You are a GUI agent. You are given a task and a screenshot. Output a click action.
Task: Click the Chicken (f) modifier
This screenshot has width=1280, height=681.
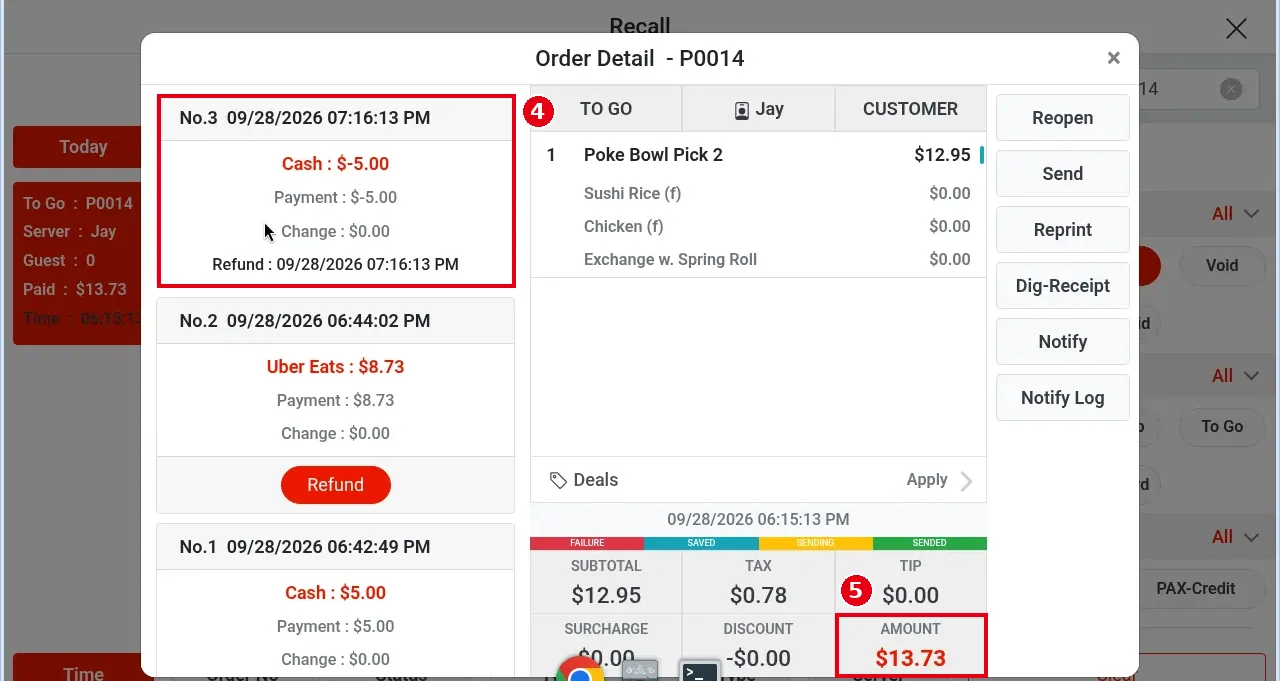tap(624, 227)
